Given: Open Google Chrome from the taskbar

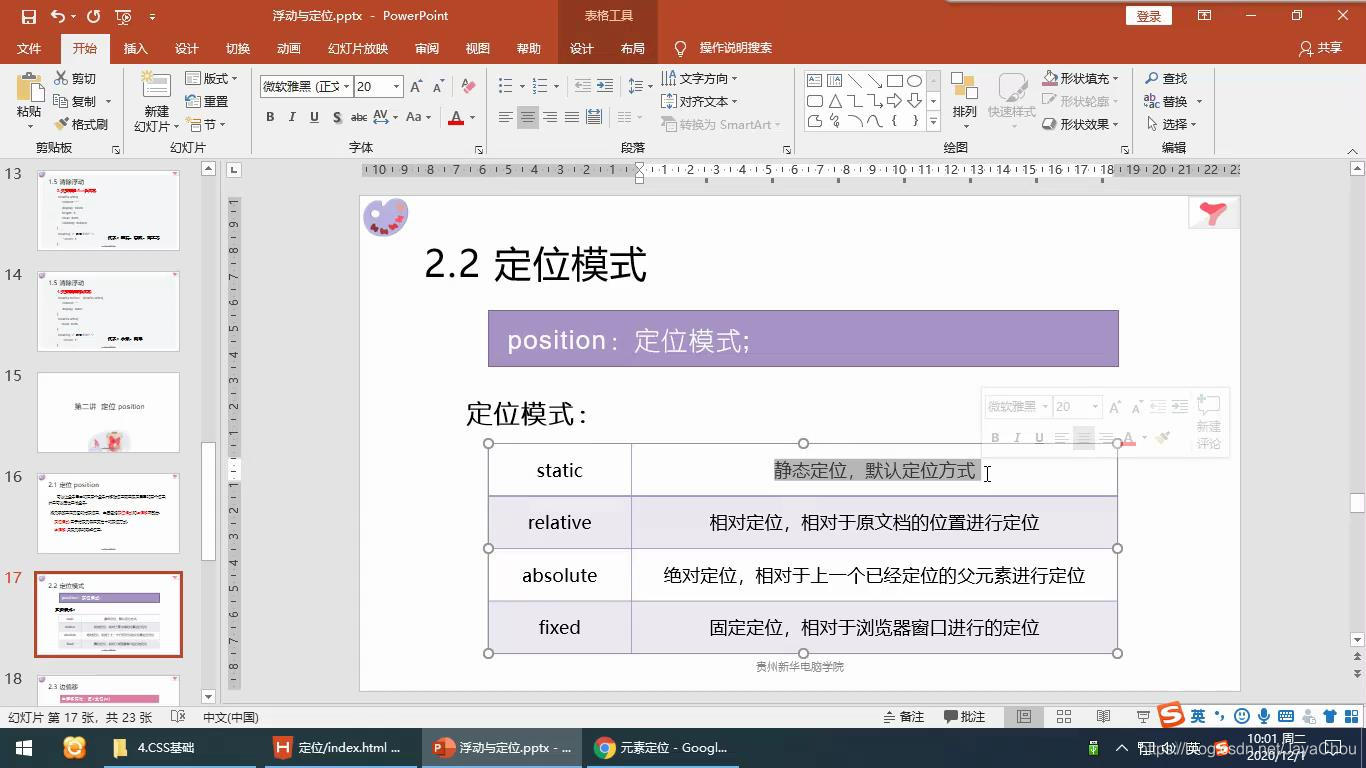Looking at the screenshot, I should click(661, 748).
